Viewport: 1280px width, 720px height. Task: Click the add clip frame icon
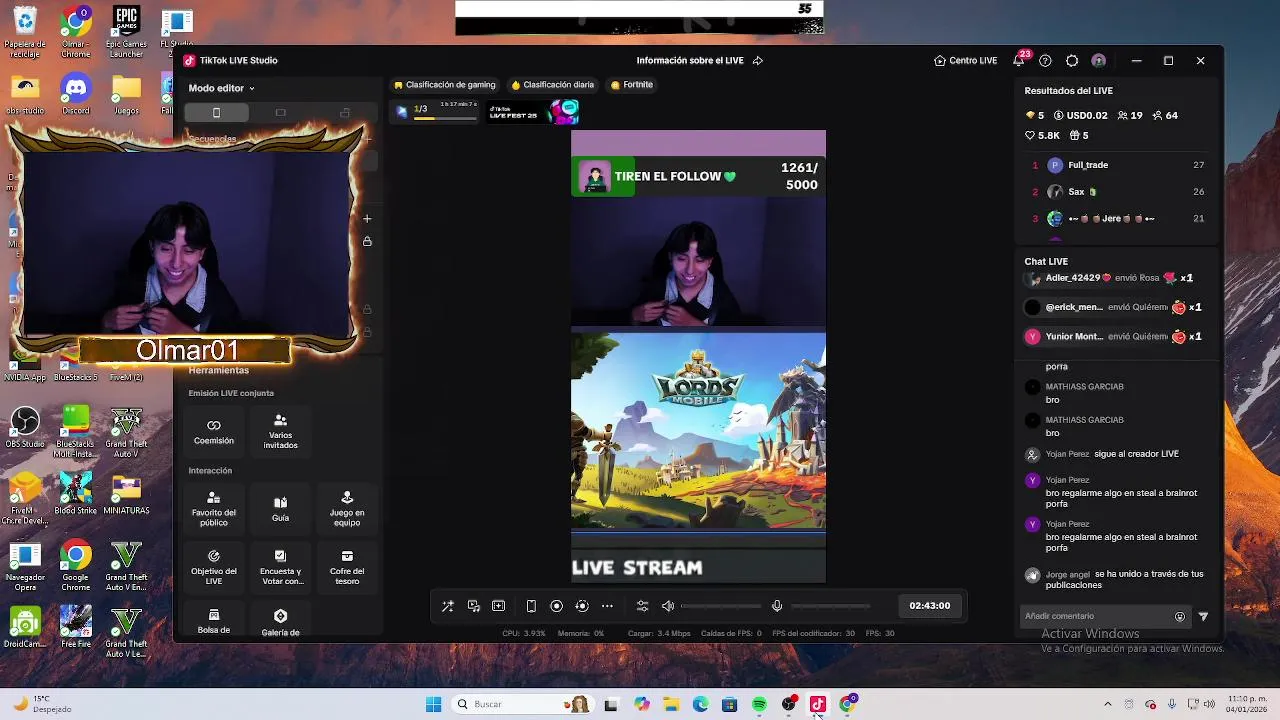499,606
